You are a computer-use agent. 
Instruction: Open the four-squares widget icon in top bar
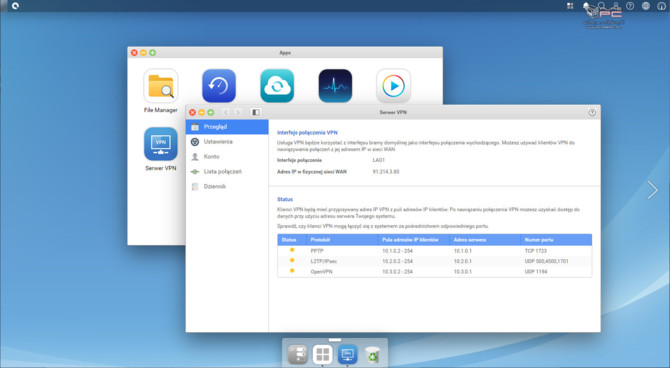coord(570,6)
